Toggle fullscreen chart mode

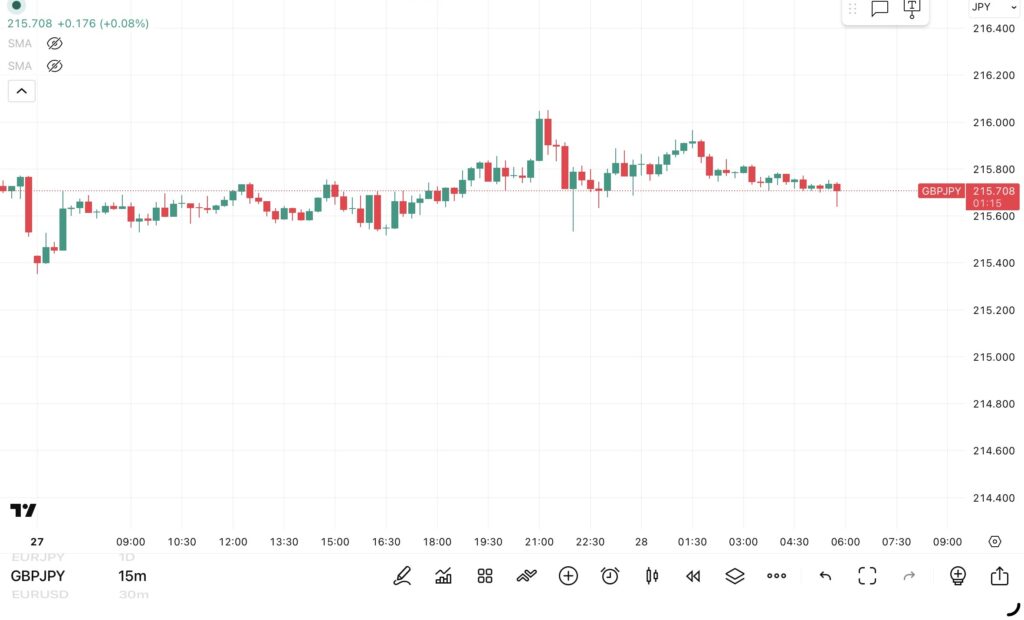[x=866, y=576]
